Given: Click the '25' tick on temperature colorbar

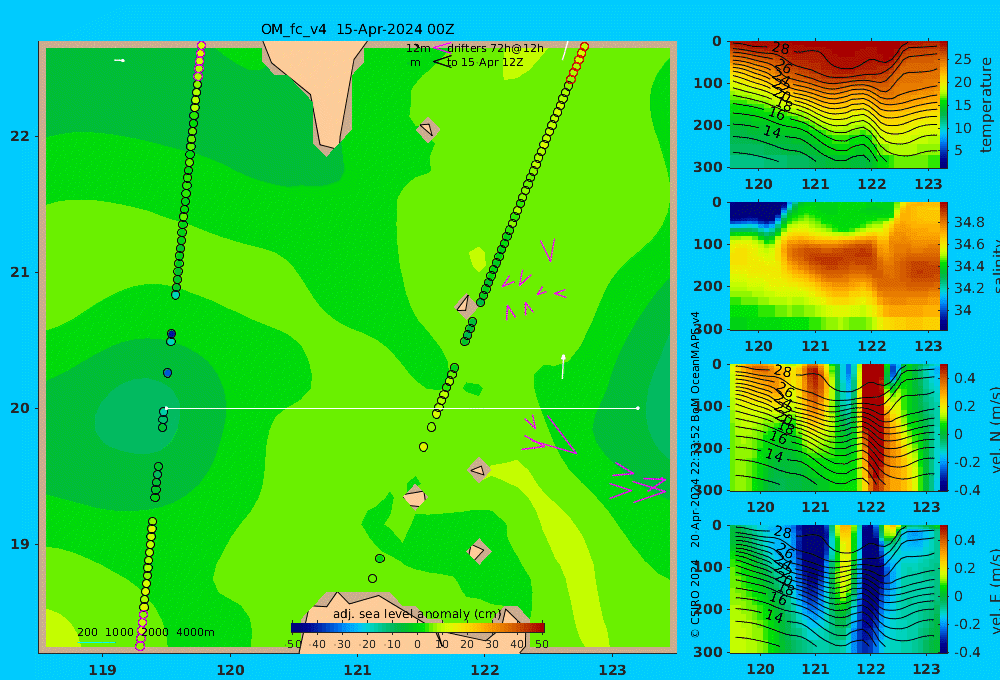Looking at the screenshot, I should point(963,59).
